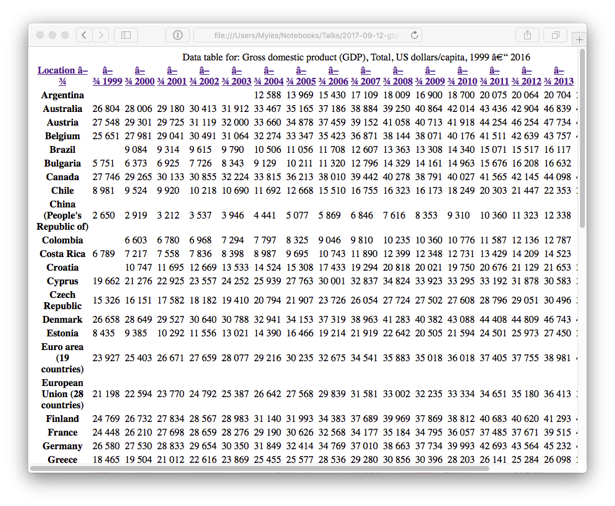
Task: Open the Share menu
Action: tap(527, 35)
